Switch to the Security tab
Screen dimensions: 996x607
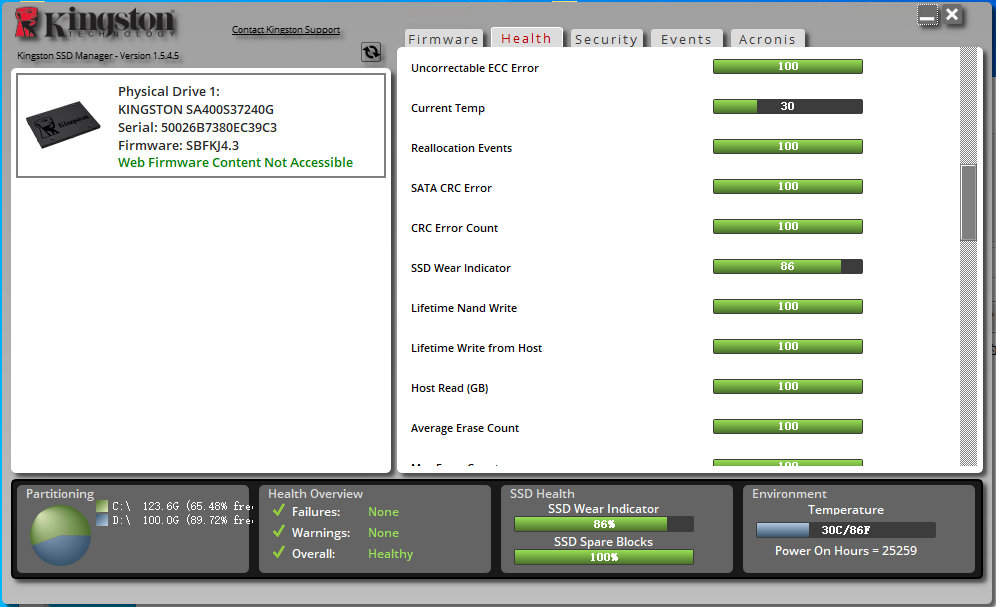pos(606,39)
